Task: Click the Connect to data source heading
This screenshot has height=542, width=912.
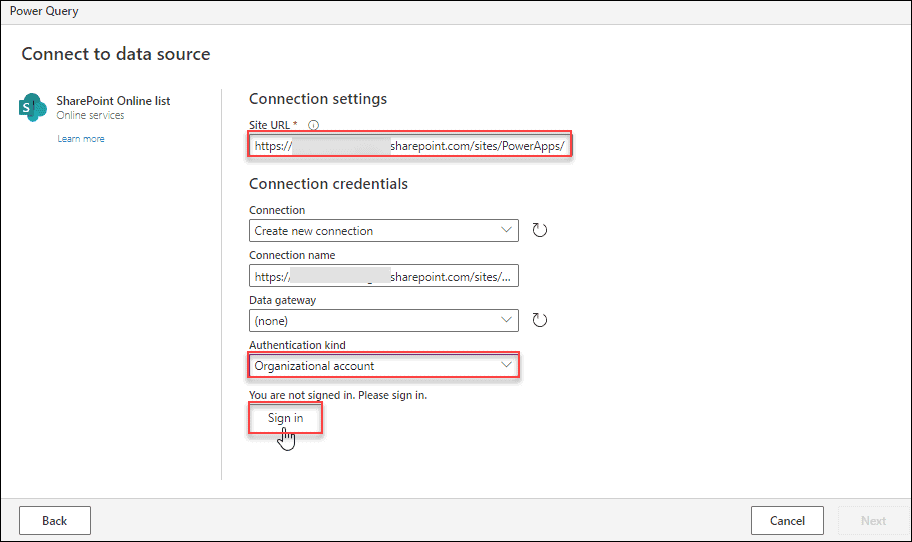Action: click(x=116, y=54)
